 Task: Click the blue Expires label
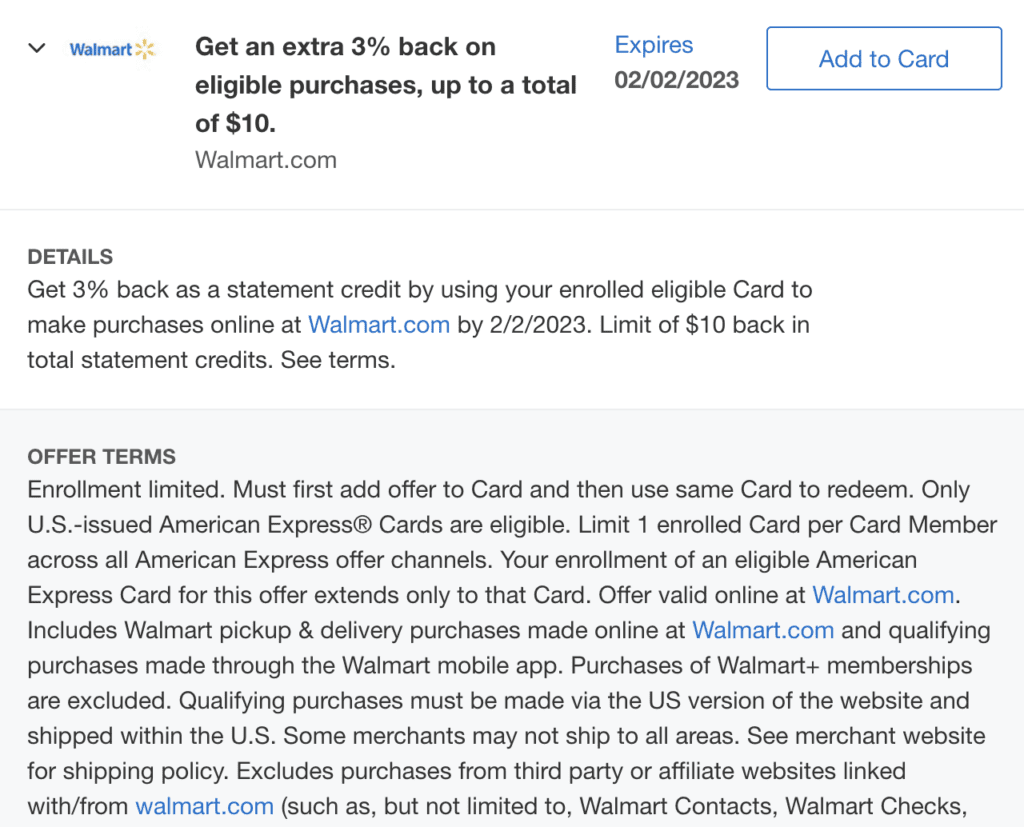[654, 44]
